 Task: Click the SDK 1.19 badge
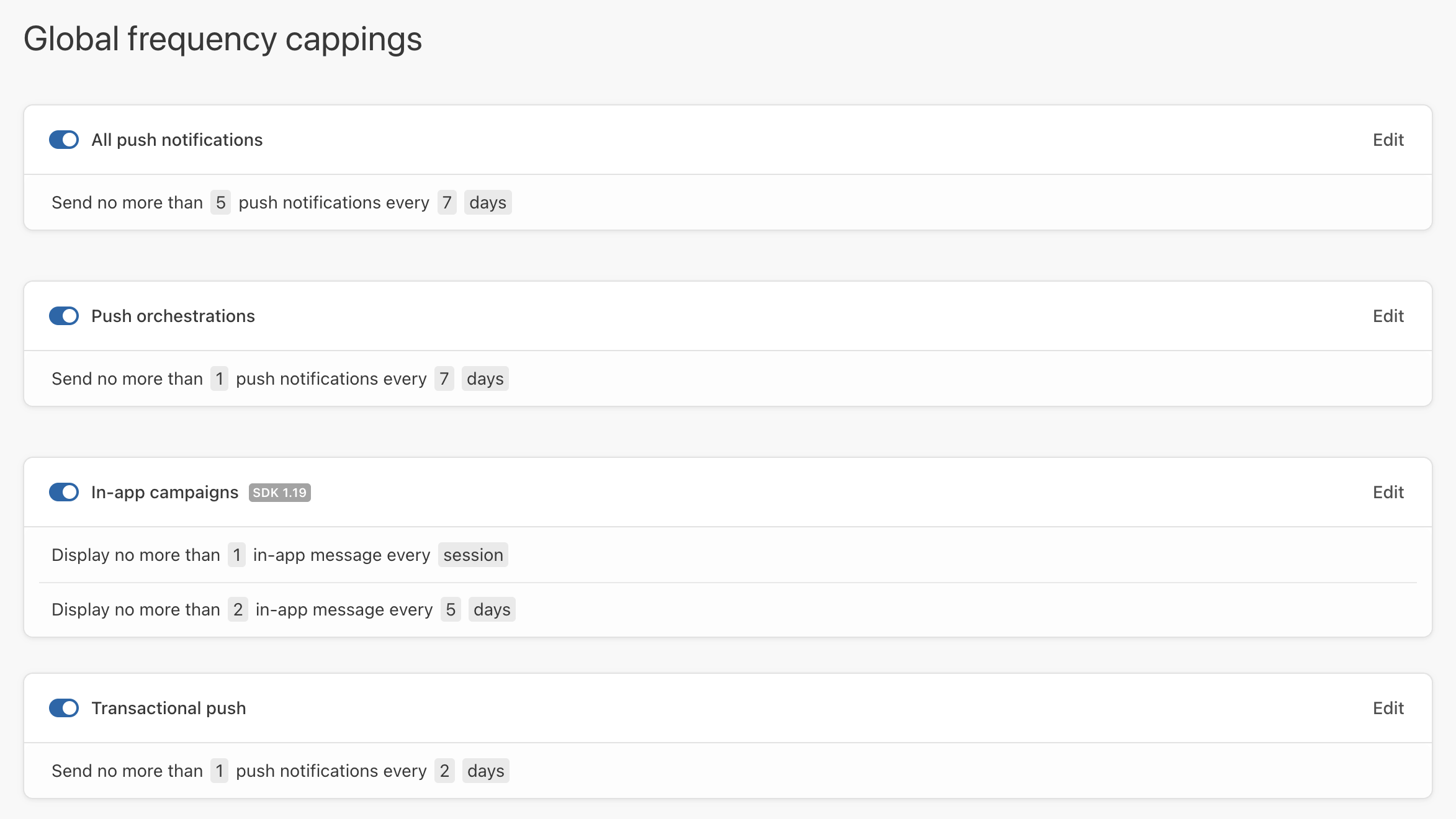coord(279,493)
